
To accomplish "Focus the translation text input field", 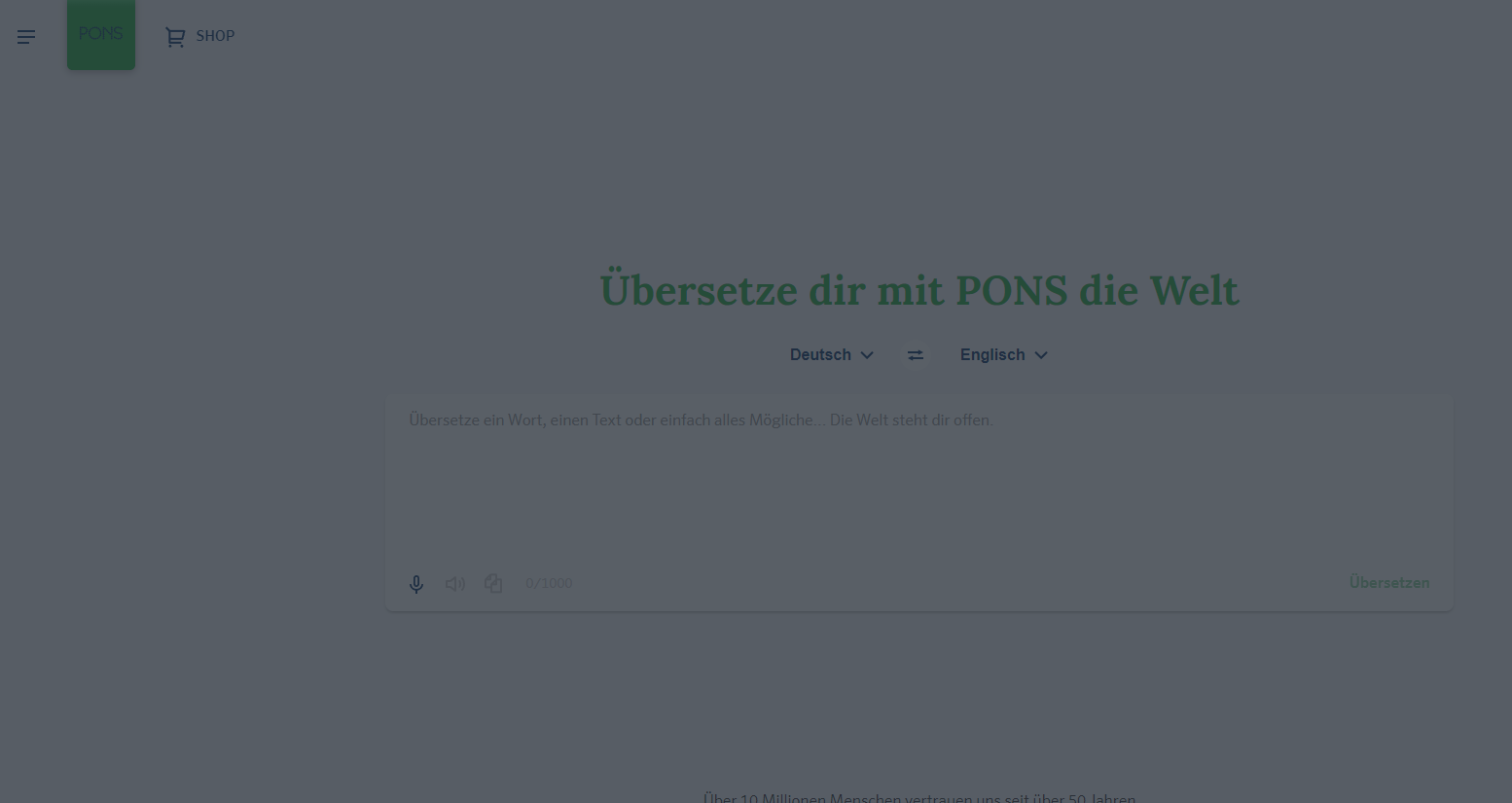I will 918,477.
